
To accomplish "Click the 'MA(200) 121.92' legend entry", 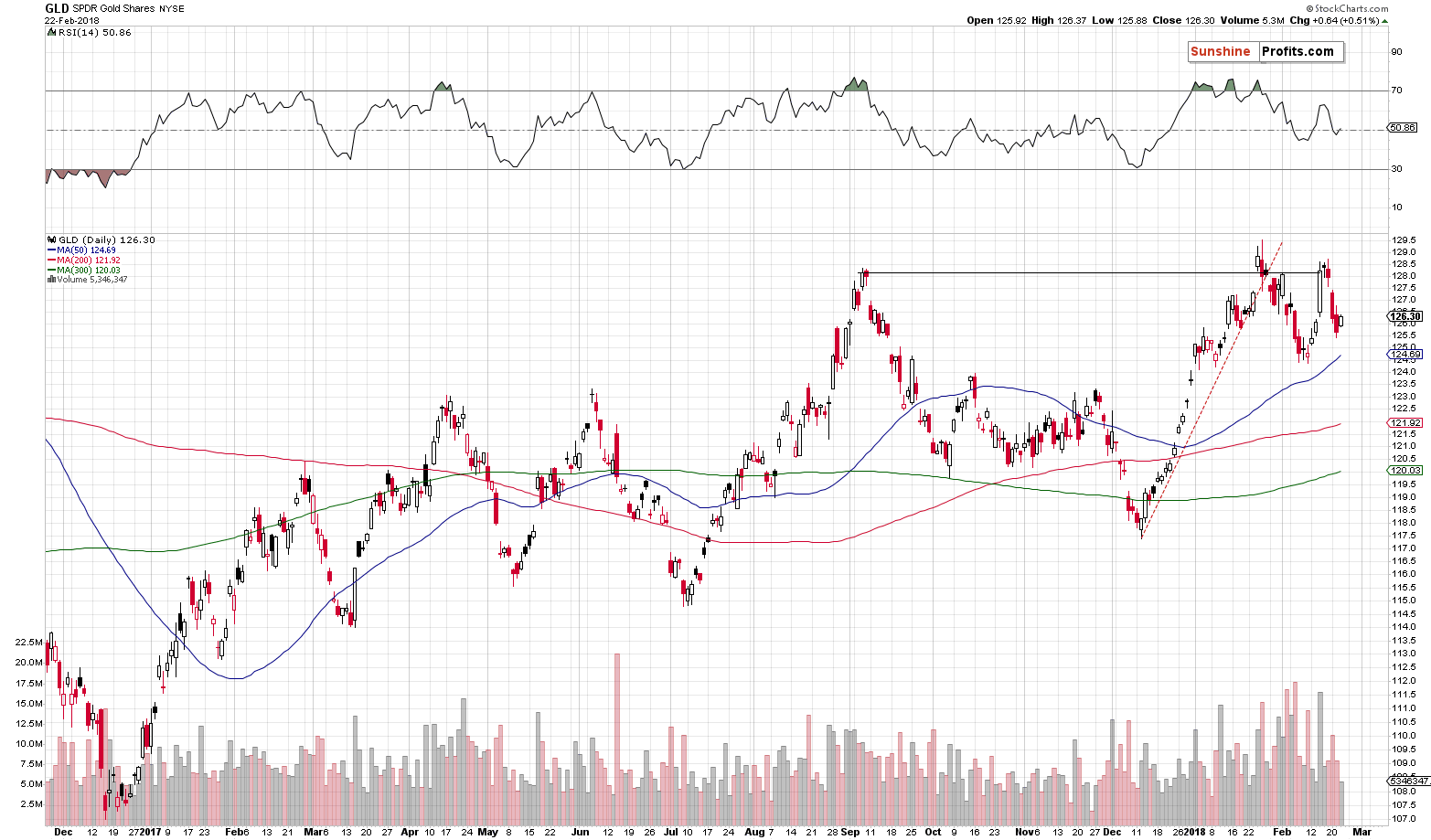I will tap(89, 261).
